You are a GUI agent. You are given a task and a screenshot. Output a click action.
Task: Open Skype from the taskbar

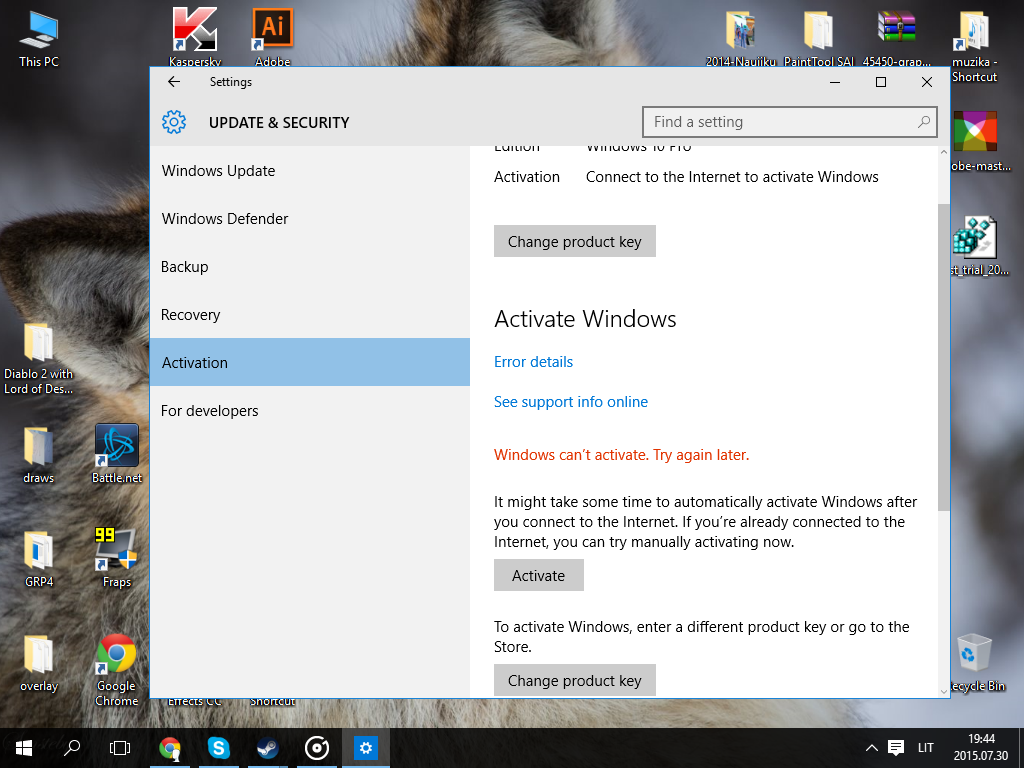pos(218,748)
